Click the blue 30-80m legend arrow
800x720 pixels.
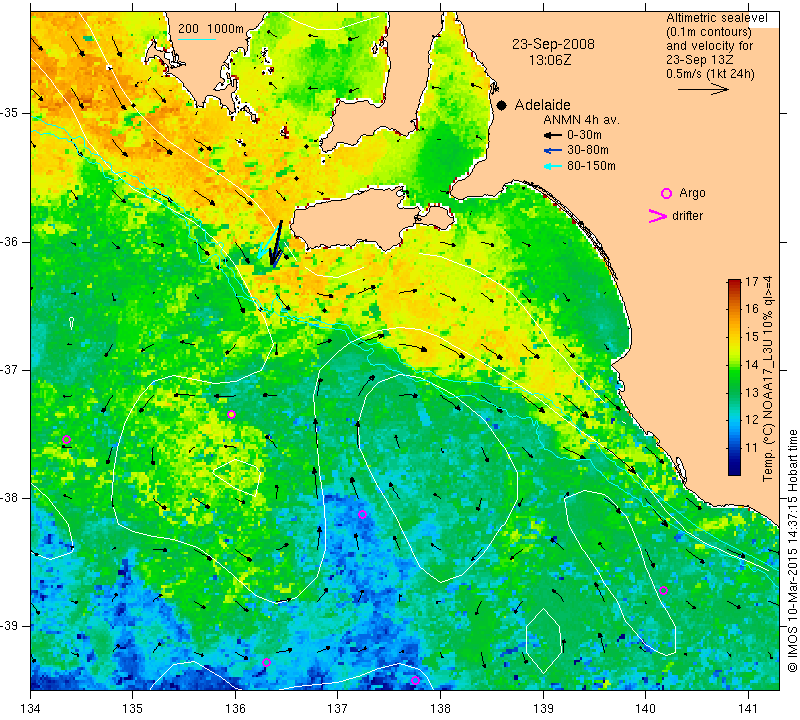pyautogui.click(x=553, y=151)
